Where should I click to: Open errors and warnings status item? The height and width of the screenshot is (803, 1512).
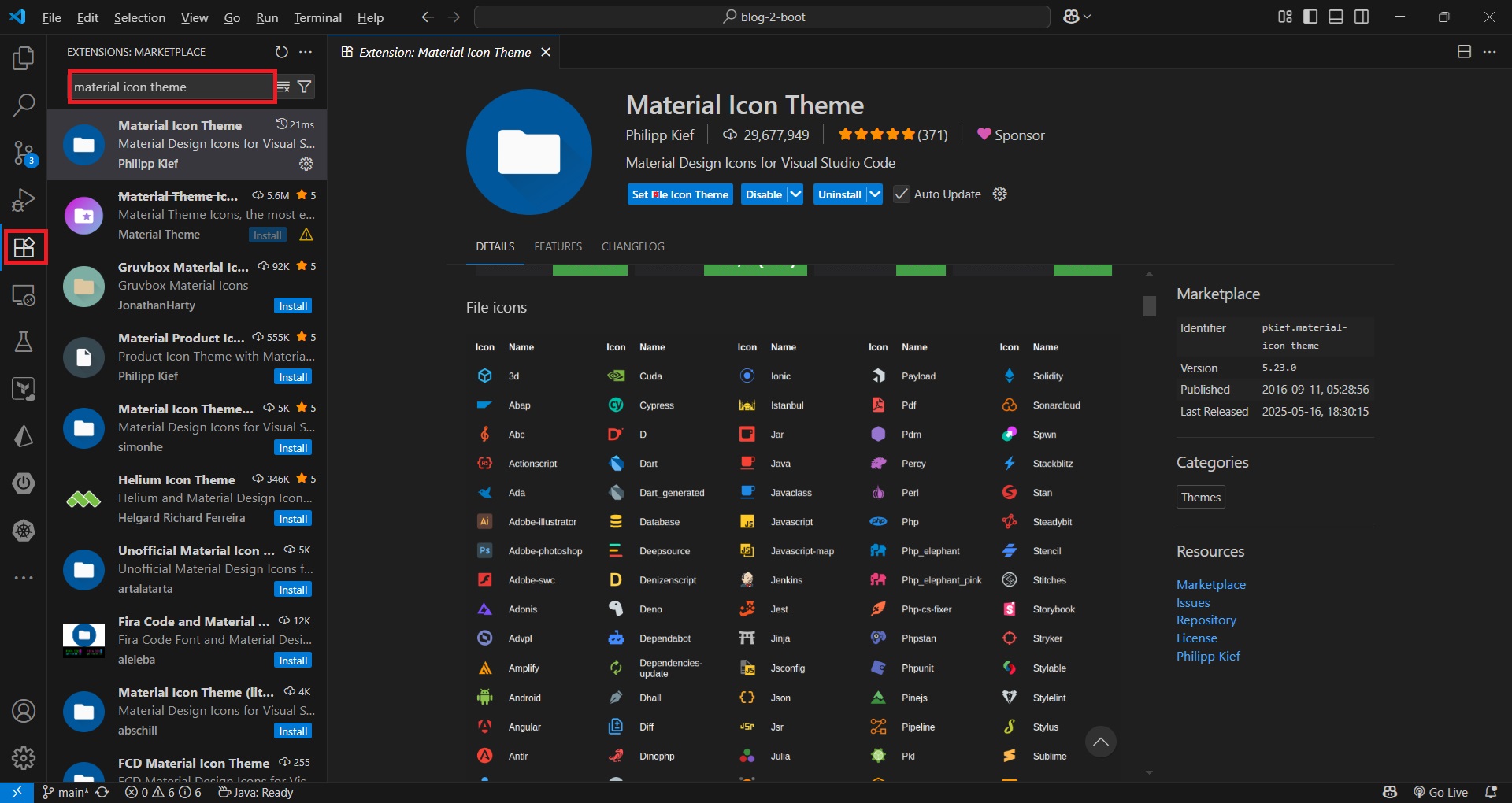click(x=163, y=792)
